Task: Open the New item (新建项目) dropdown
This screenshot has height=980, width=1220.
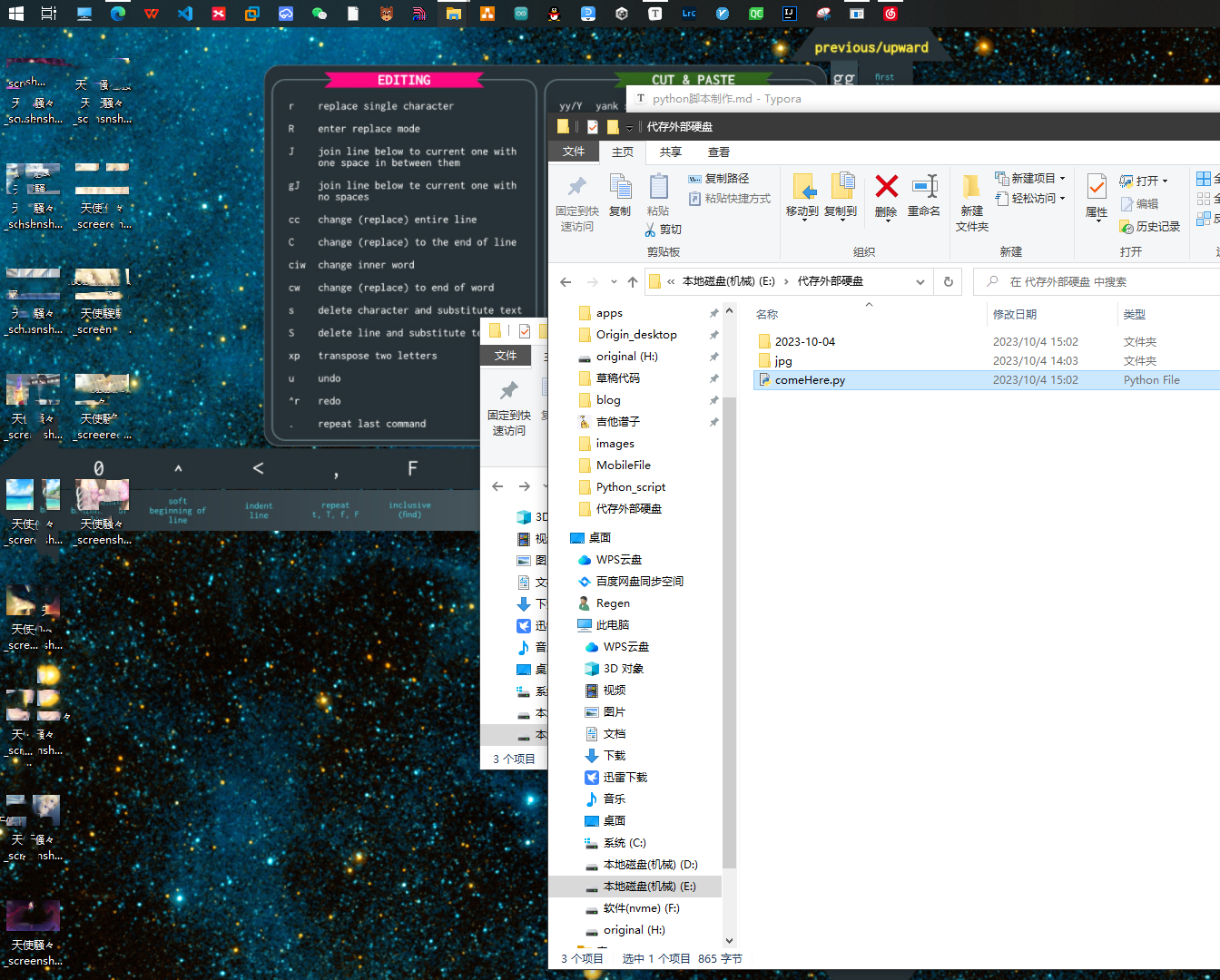Action: pyautogui.click(x=1030, y=178)
